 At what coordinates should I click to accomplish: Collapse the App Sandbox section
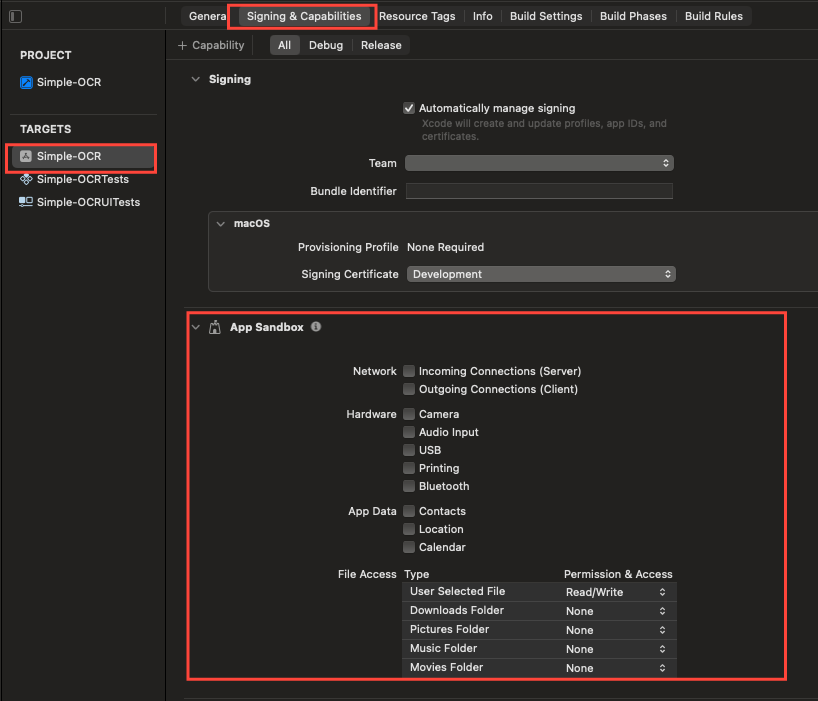(x=196, y=328)
